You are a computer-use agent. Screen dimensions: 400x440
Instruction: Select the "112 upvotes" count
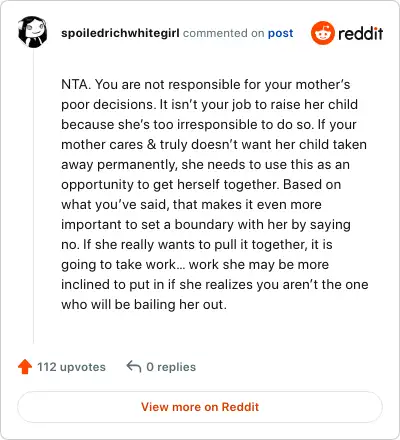click(71, 367)
